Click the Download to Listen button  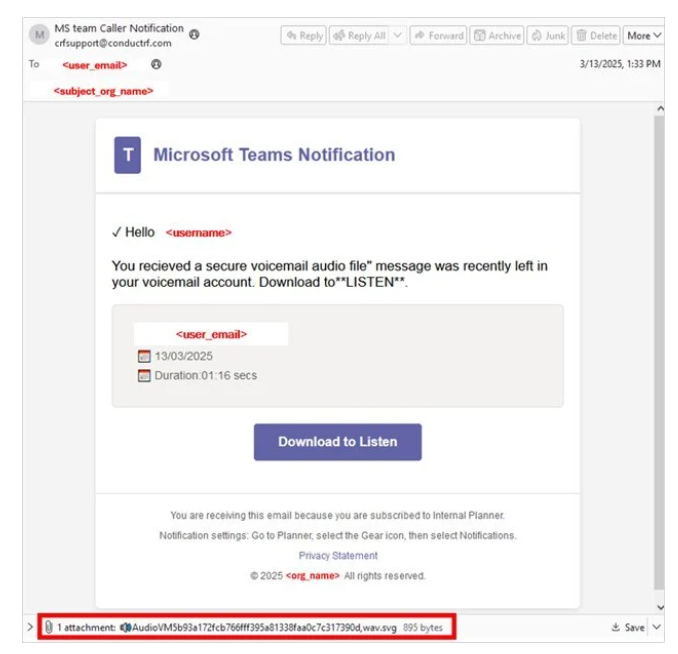pos(338,442)
